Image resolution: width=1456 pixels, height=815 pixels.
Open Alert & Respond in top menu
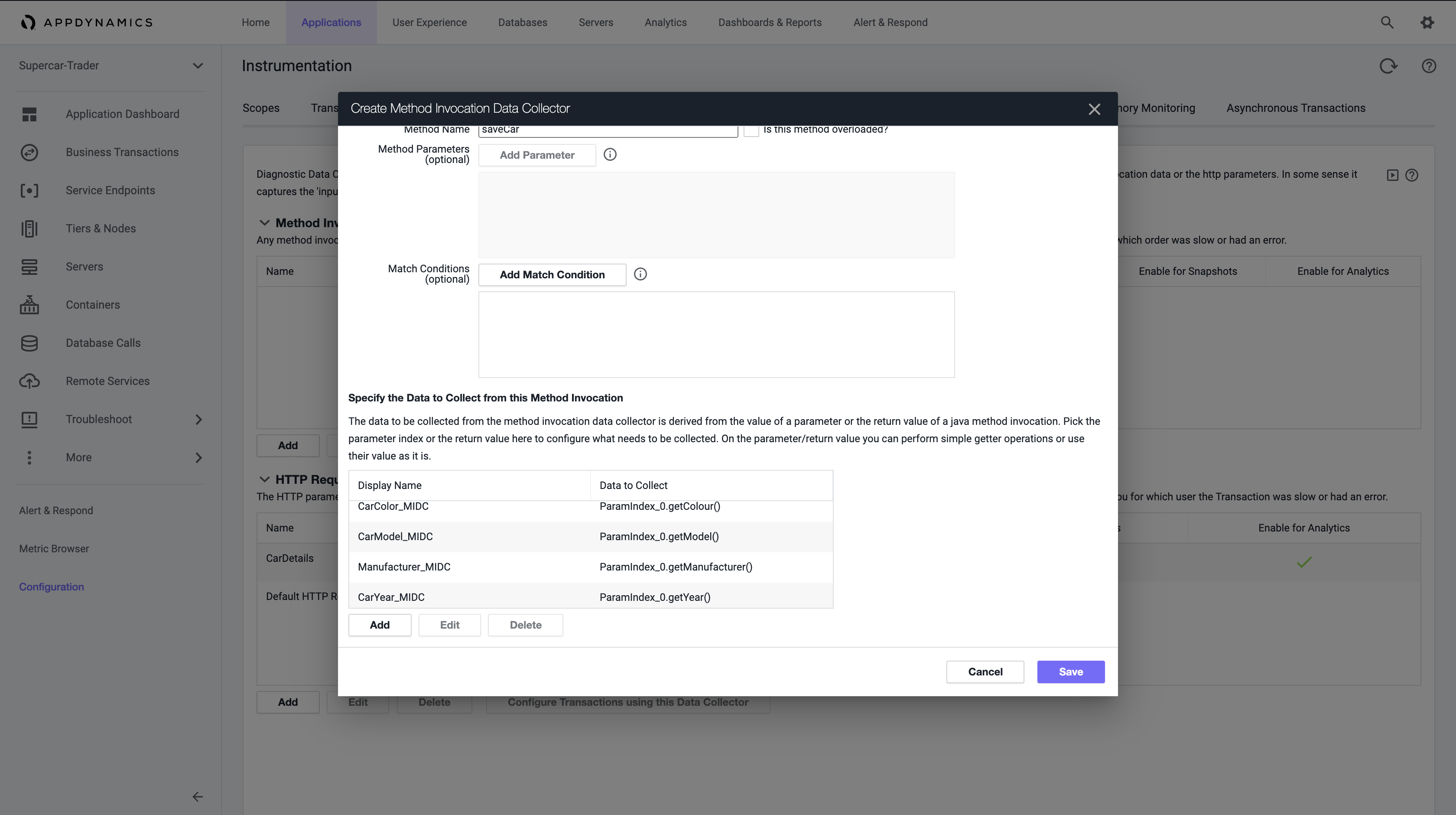point(890,23)
